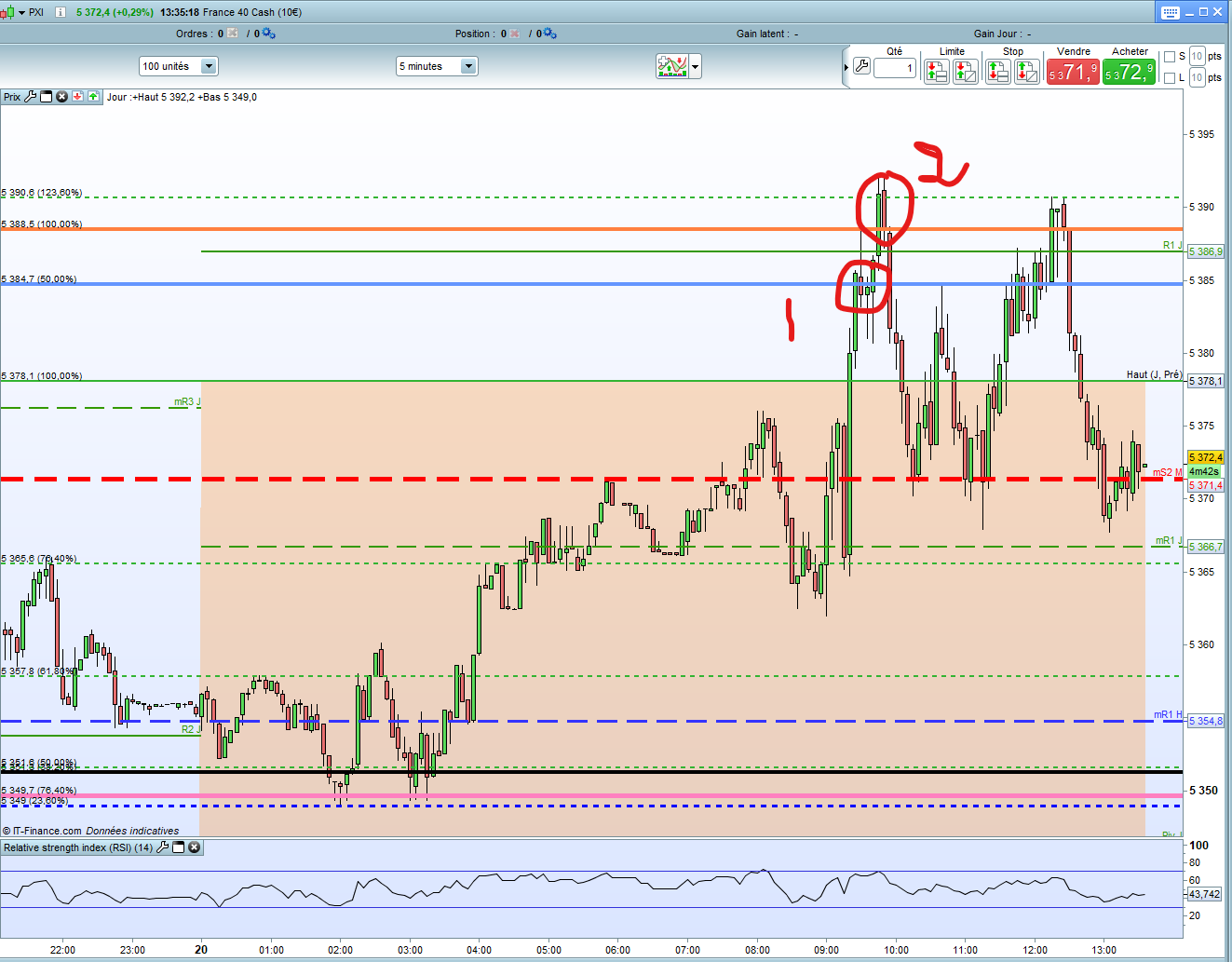The width and height of the screenshot is (1232, 962).
Task: Click the add indicator chart icon
Action: (x=671, y=66)
